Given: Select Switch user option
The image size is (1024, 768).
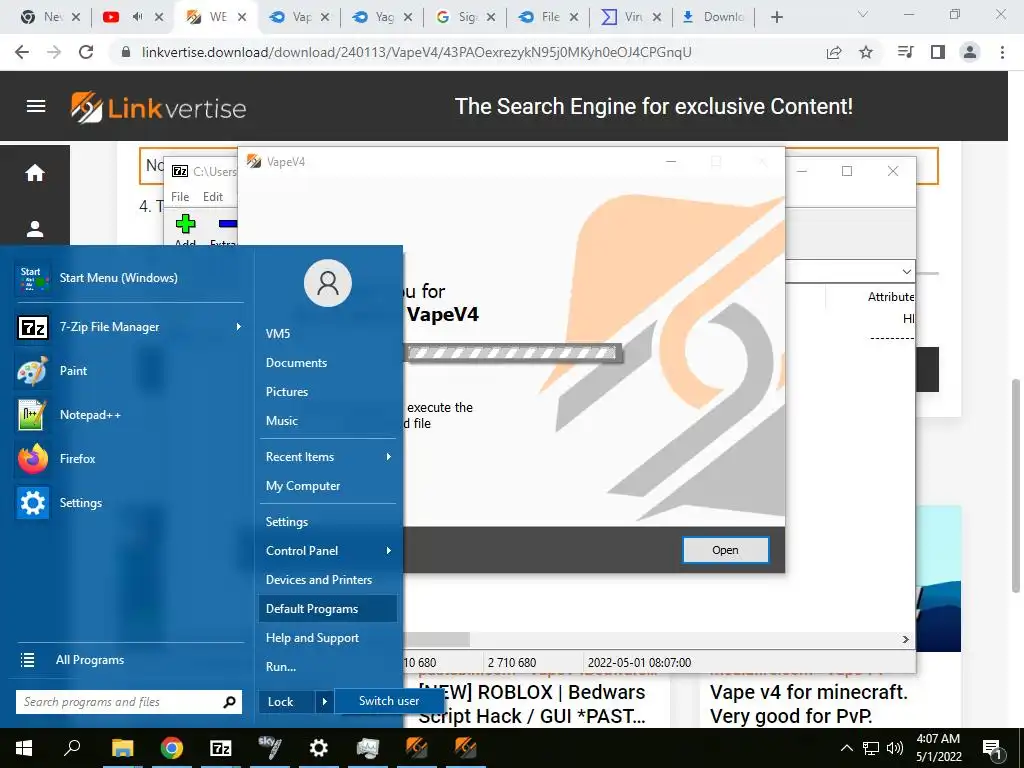Looking at the screenshot, I should click(389, 701).
